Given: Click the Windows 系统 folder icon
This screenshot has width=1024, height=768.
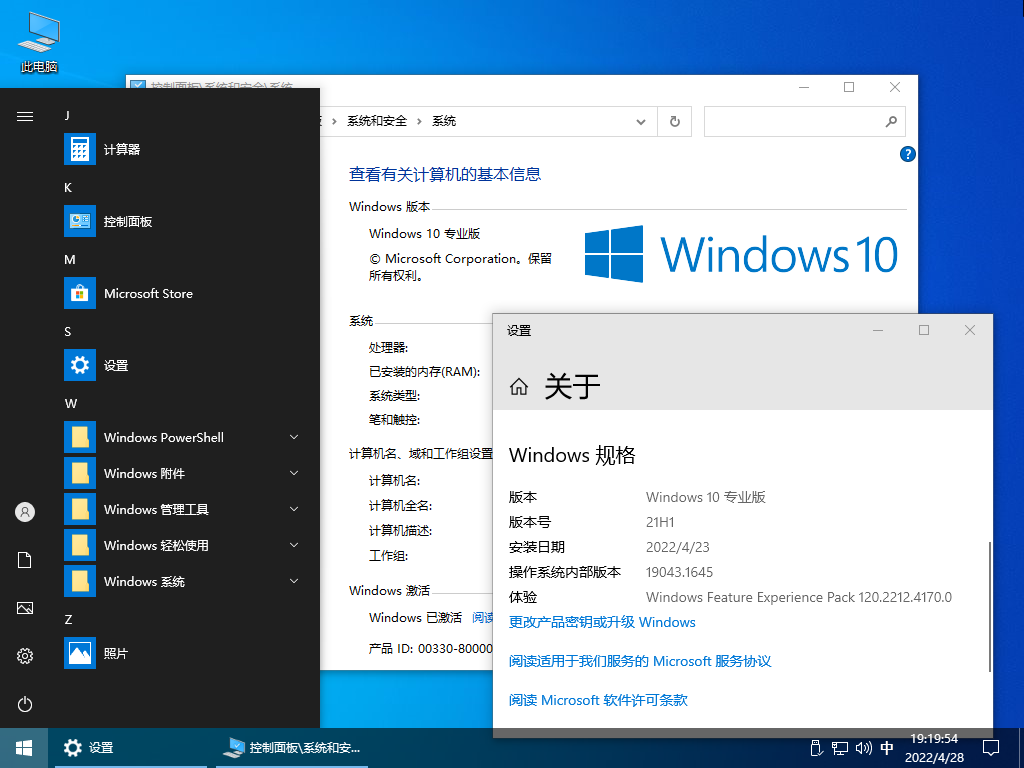Looking at the screenshot, I should [80, 581].
